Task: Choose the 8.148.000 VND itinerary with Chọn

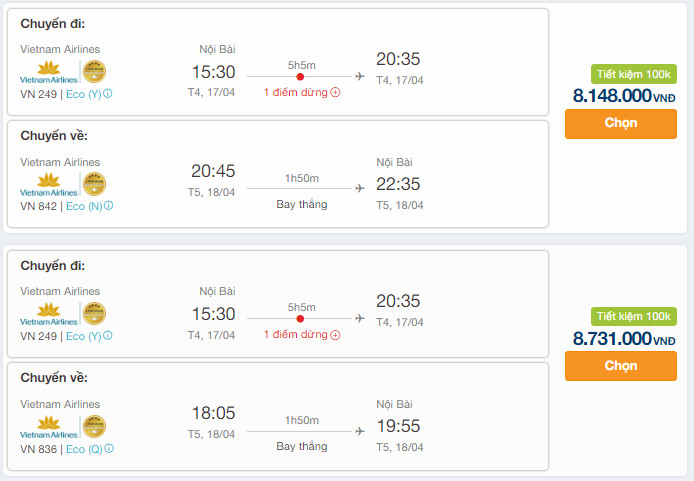Action: (621, 124)
